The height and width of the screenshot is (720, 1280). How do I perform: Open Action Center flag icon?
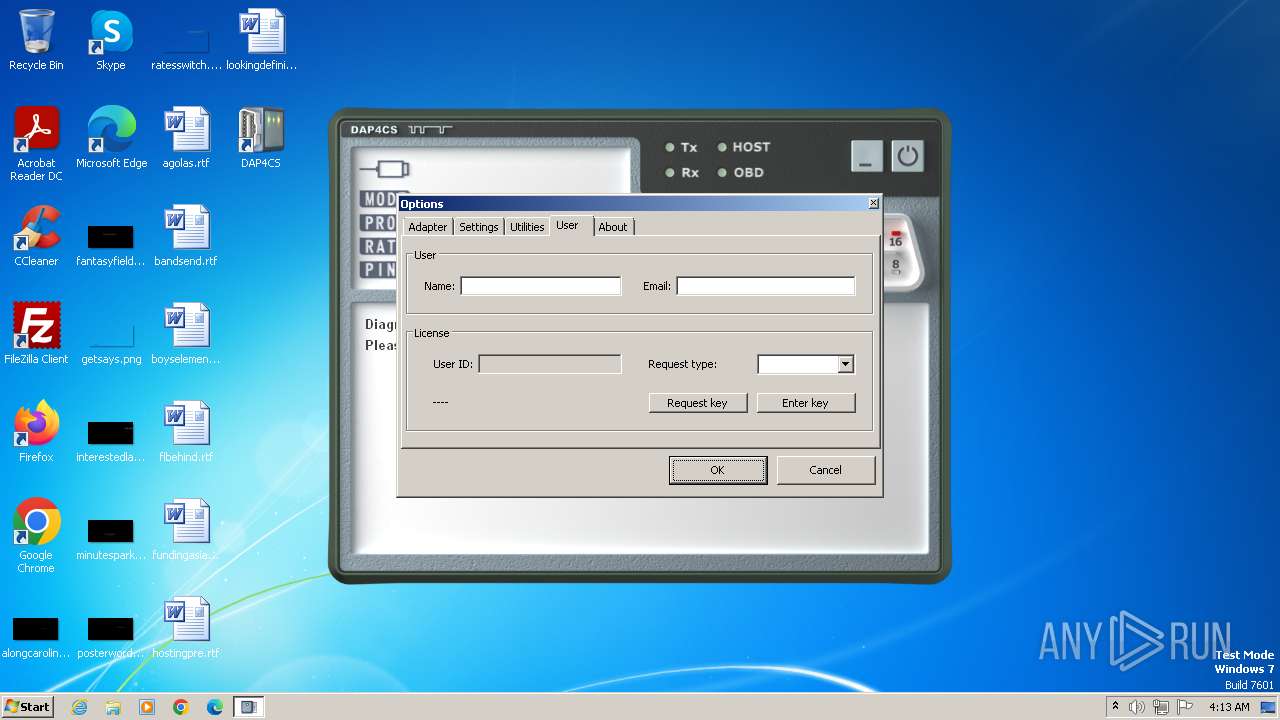tap(1185, 707)
